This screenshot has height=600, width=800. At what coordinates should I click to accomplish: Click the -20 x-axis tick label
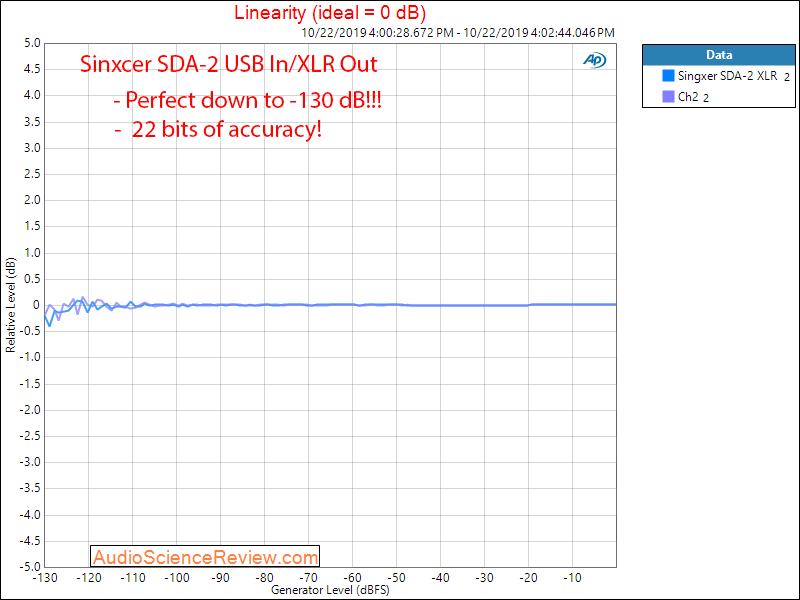[529, 578]
